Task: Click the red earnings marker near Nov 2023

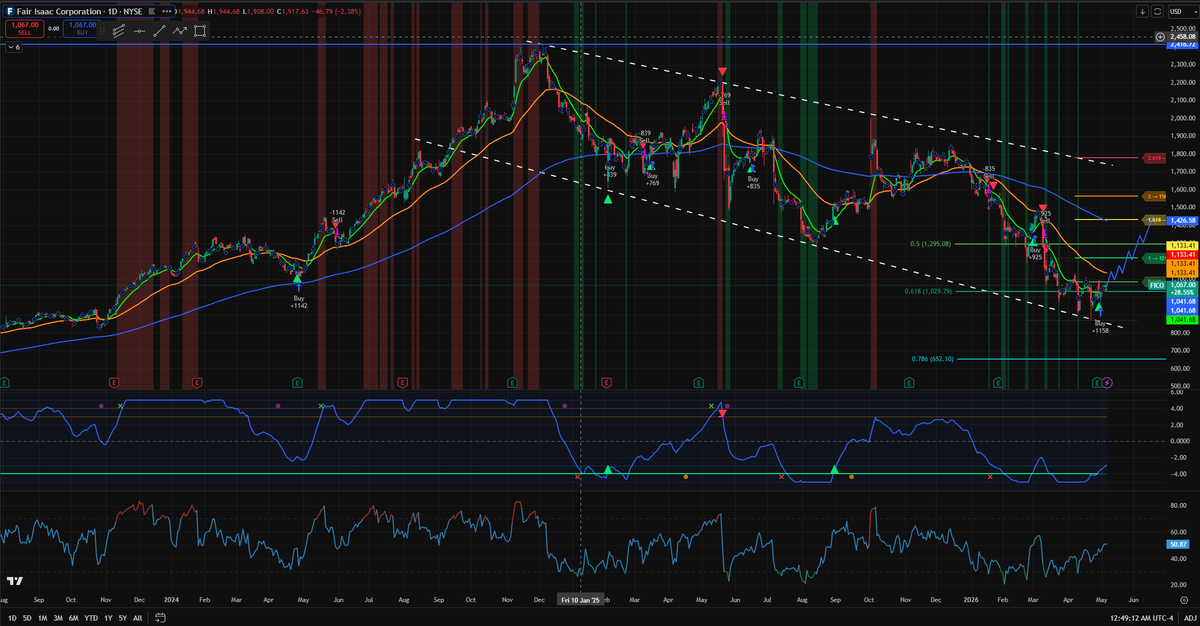Action: (x=113, y=382)
